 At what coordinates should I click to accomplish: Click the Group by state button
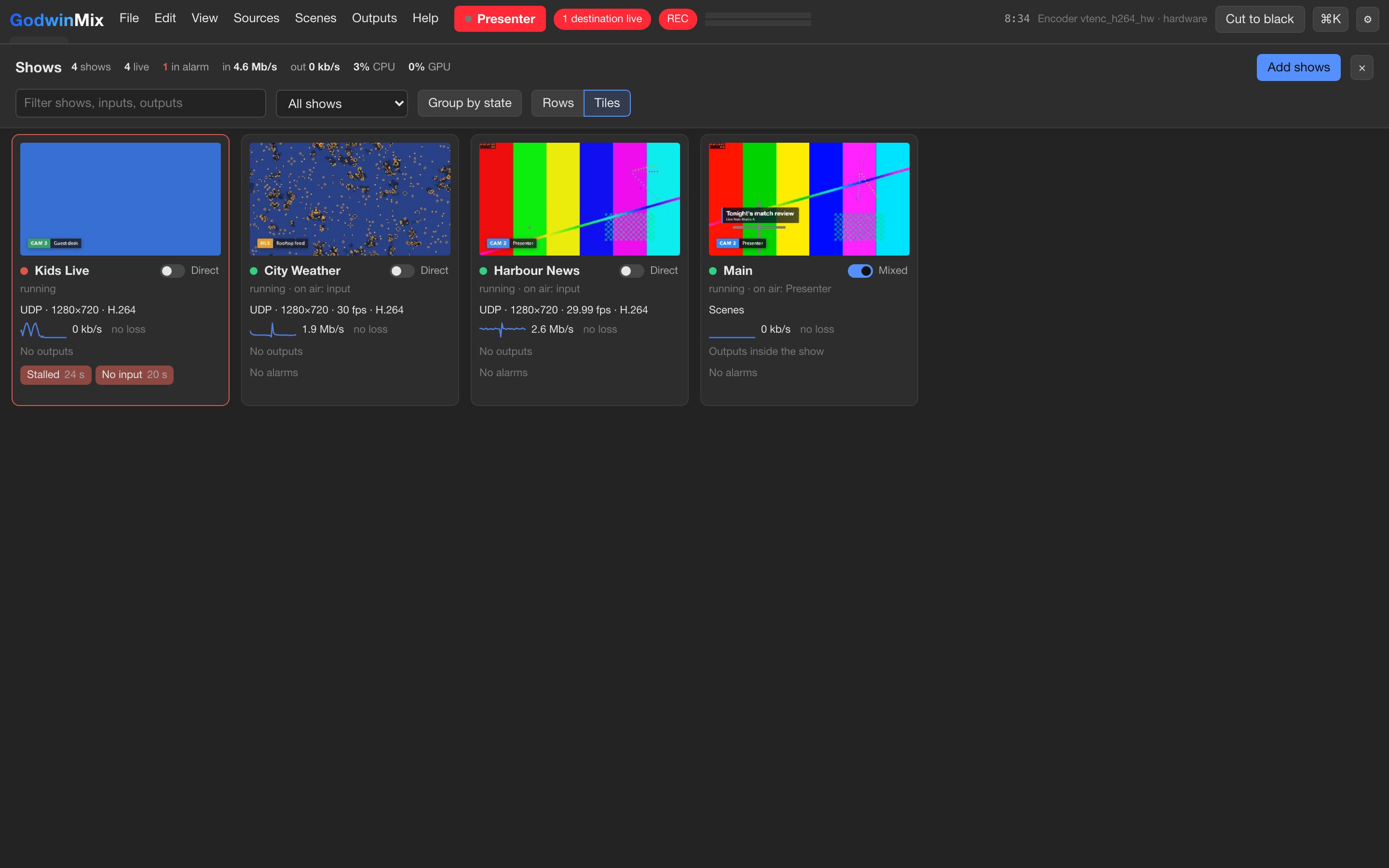click(469, 103)
